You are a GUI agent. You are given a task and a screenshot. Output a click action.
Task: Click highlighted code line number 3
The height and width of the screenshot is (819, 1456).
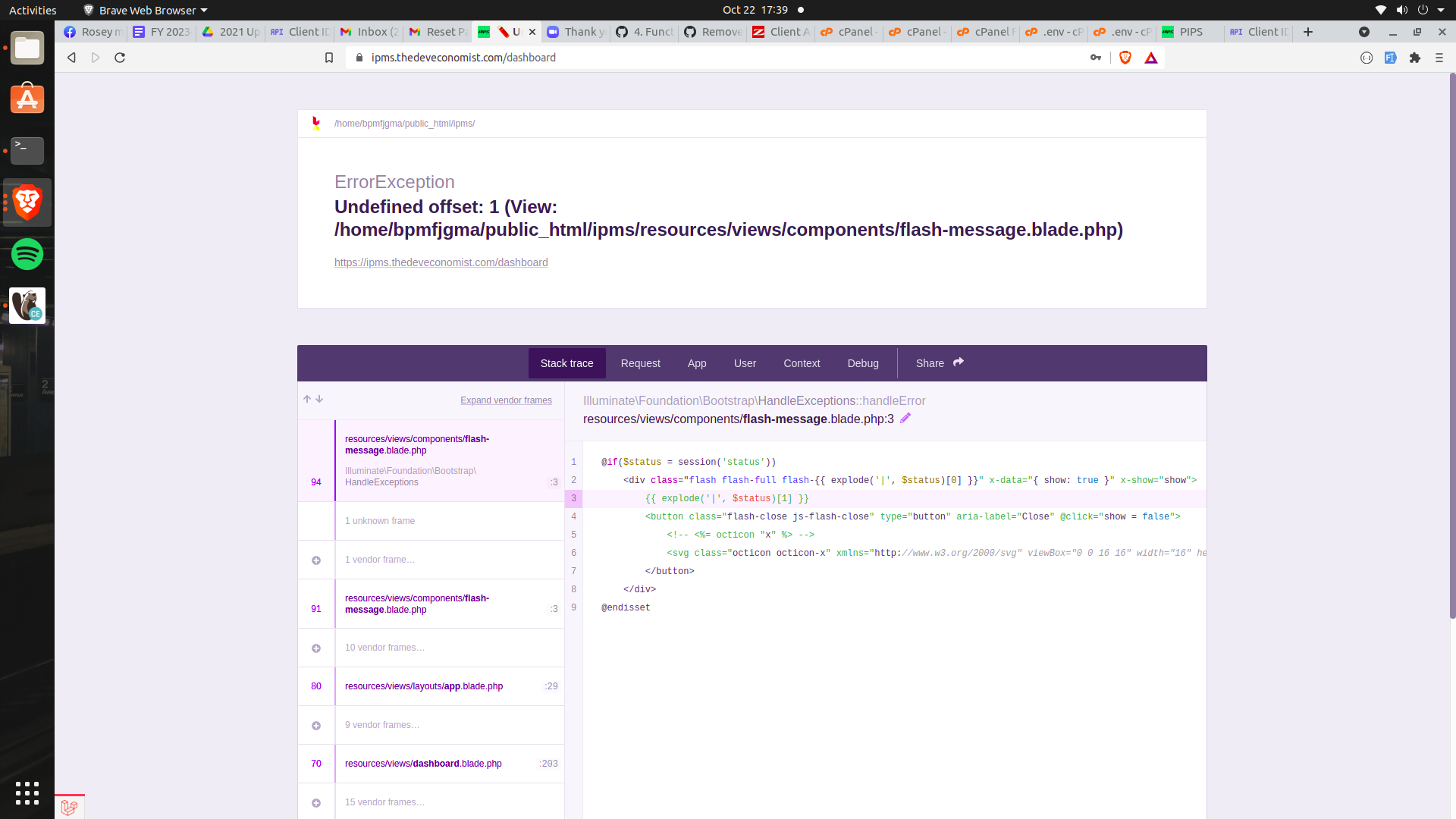pos(574,498)
